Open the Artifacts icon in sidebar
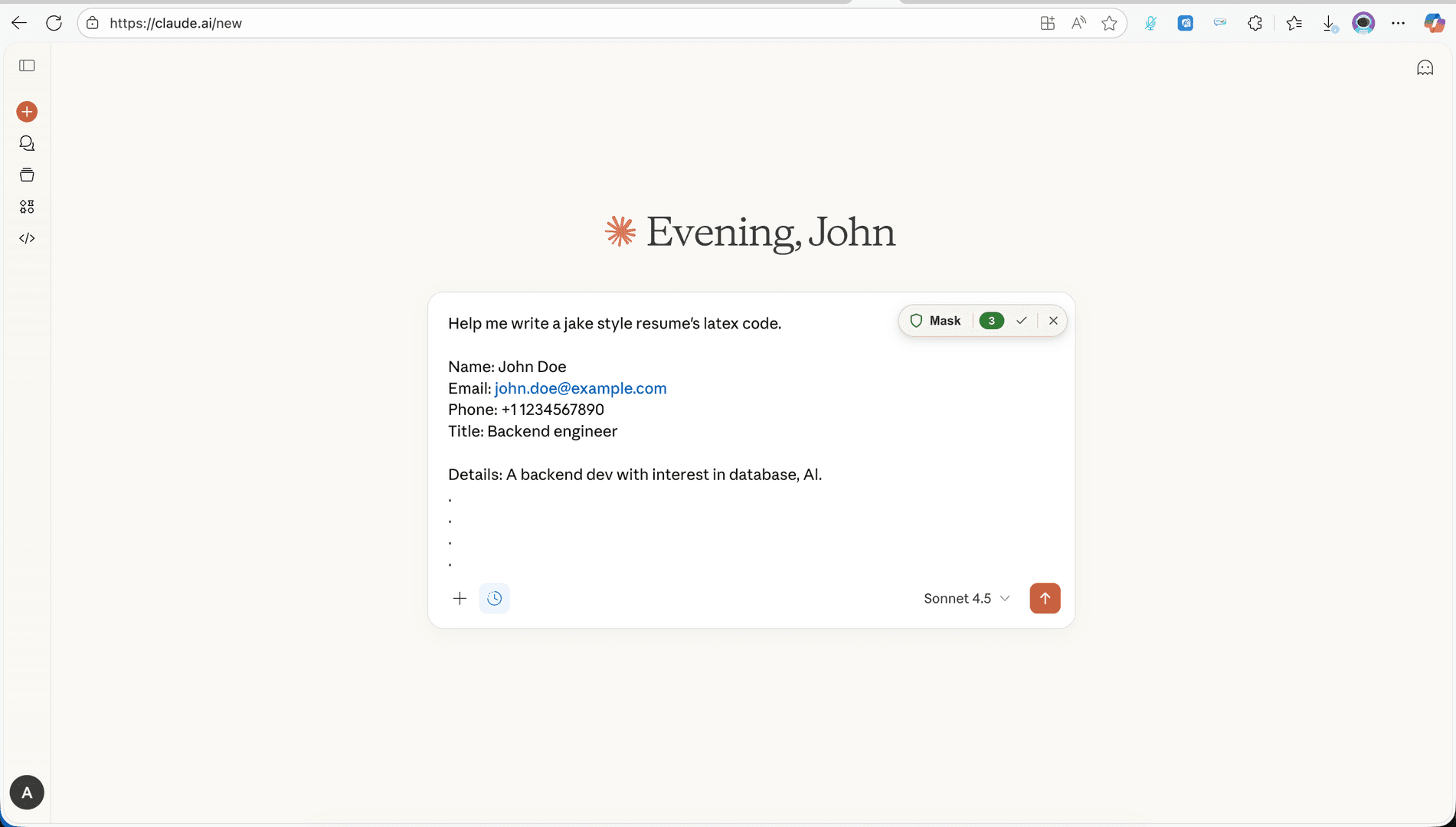The image size is (1456, 827). click(x=27, y=207)
